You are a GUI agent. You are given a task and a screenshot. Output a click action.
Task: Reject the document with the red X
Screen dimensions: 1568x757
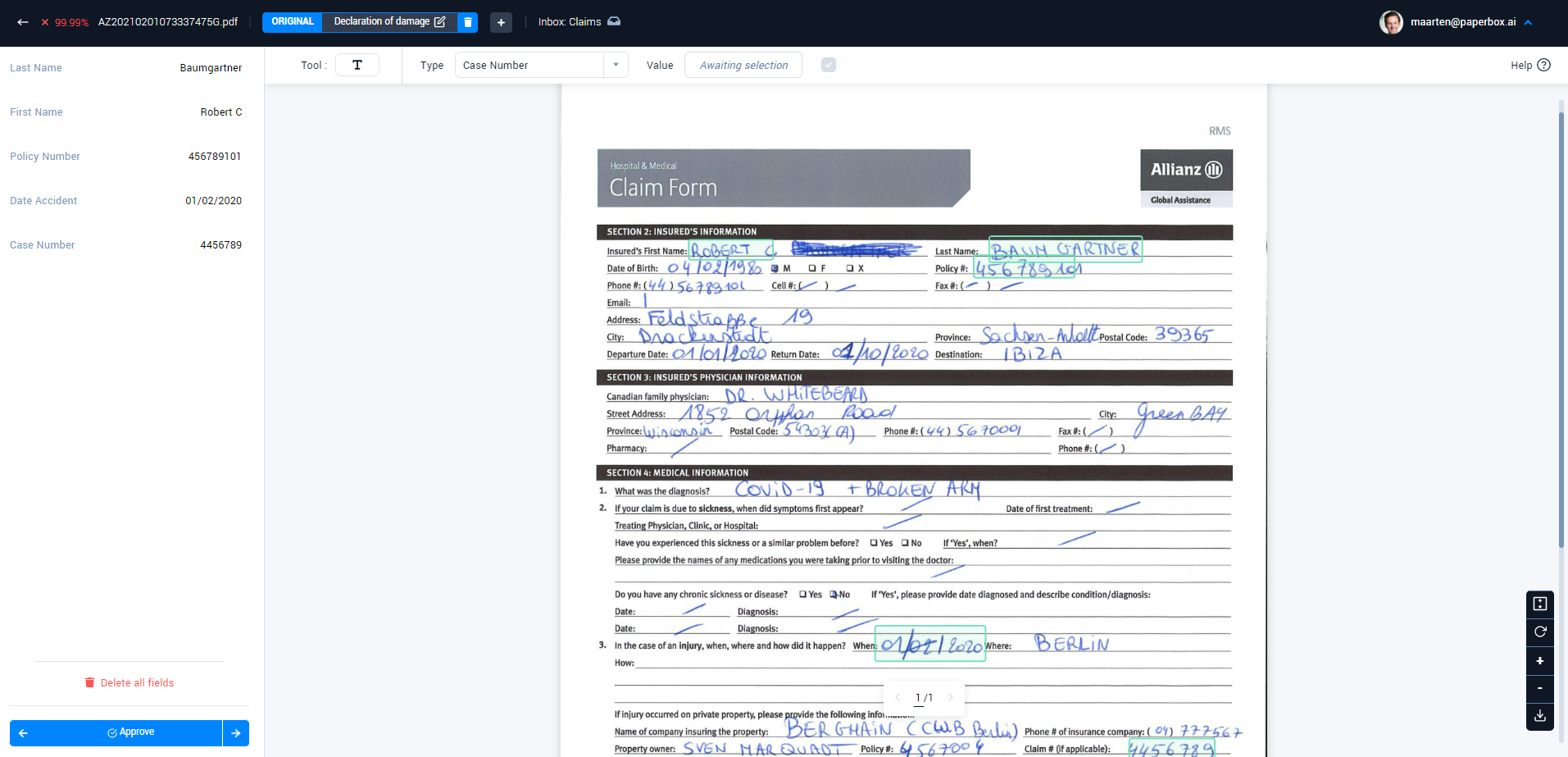44,22
